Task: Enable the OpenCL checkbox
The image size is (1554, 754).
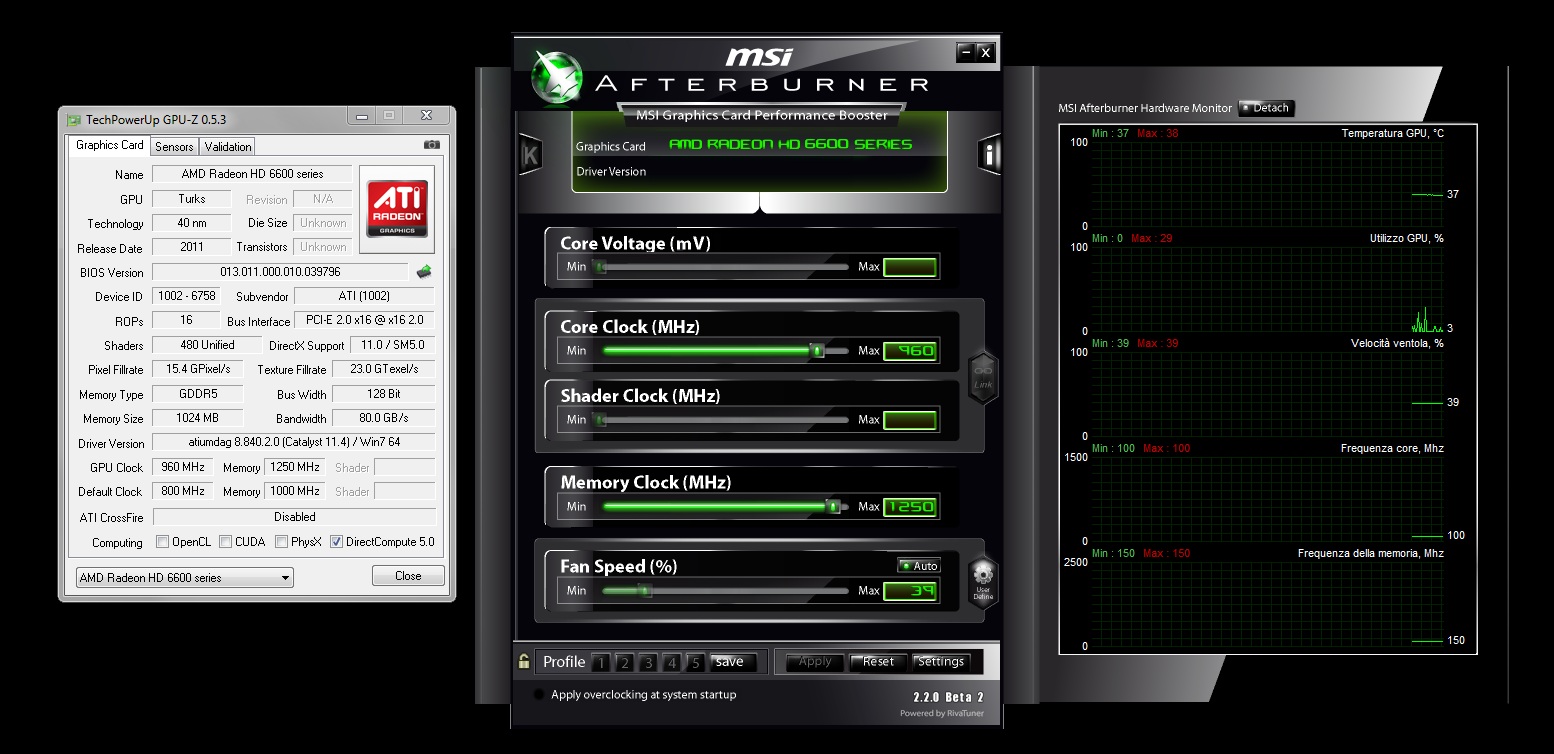Action: (x=163, y=542)
